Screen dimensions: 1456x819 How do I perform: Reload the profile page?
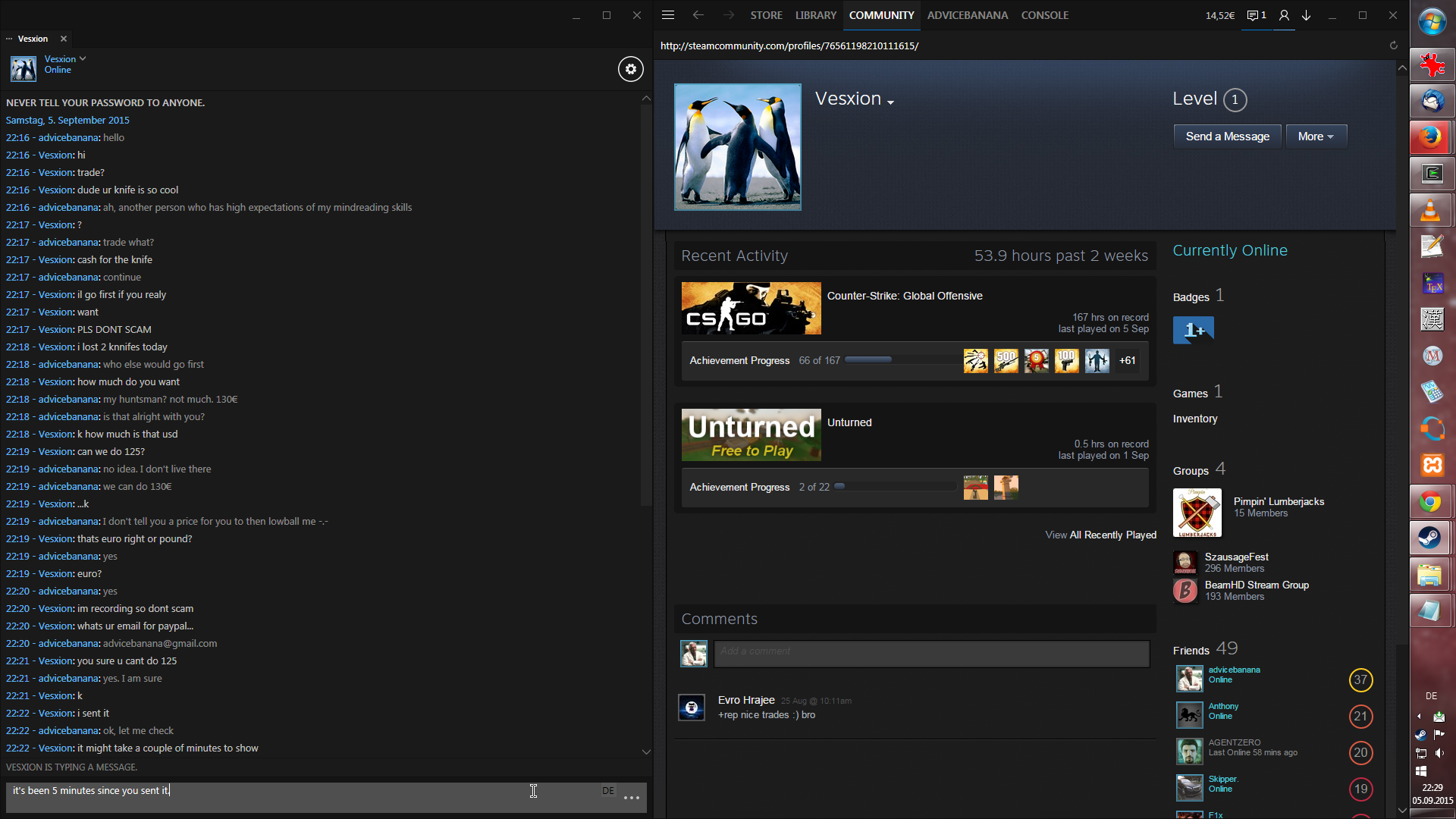point(1393,45)
